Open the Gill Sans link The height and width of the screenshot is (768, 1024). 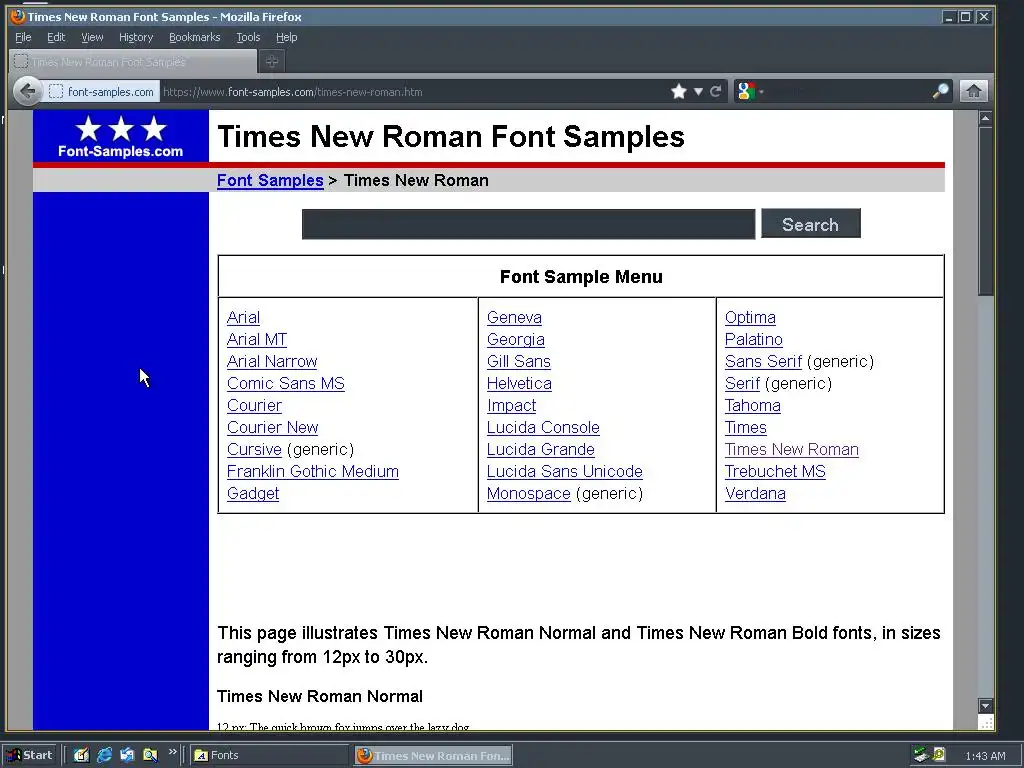(x=519, y=361)
